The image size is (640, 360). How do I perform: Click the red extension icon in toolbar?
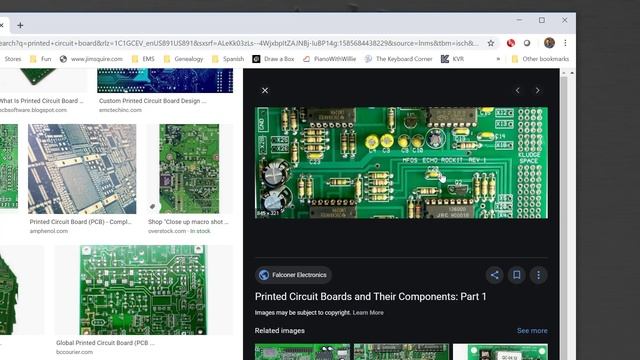coord(511,43)
